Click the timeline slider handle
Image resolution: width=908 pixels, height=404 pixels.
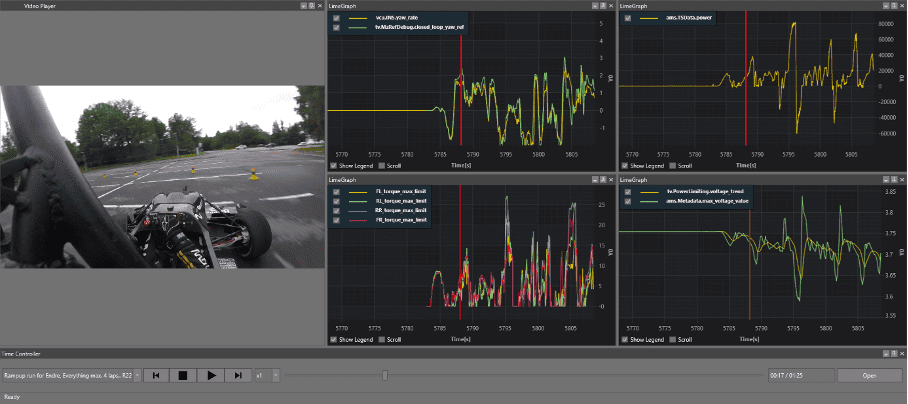click(384, 375)
